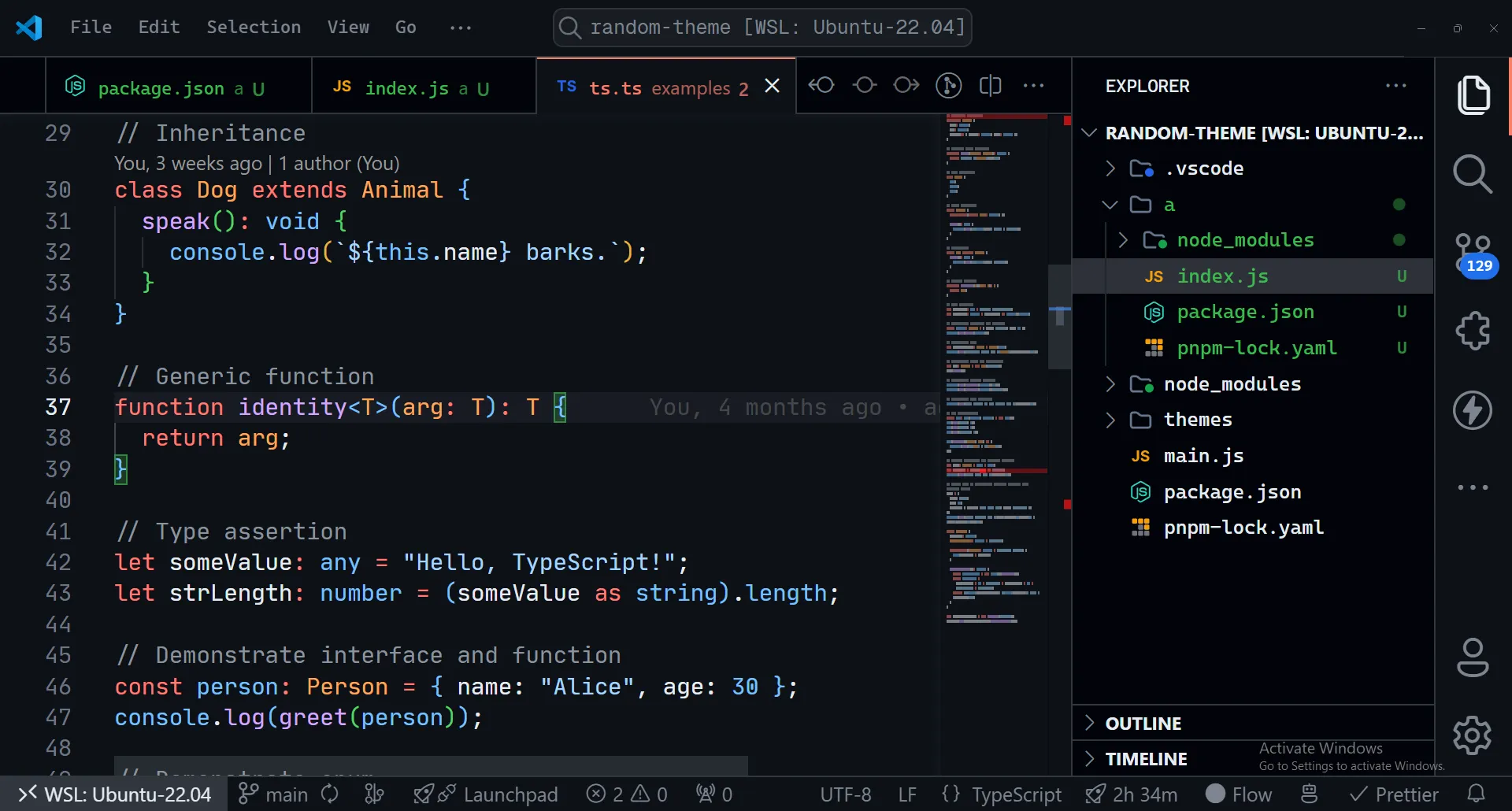This screenshot has width=1512, height=811.
Task: Open the Manage gear menu
Action: click(1473, 735)
